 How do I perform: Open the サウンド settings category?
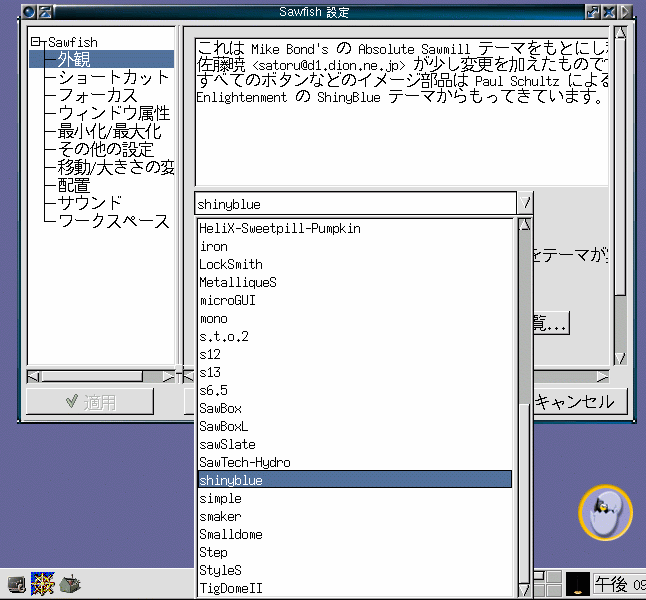point(90,203)
